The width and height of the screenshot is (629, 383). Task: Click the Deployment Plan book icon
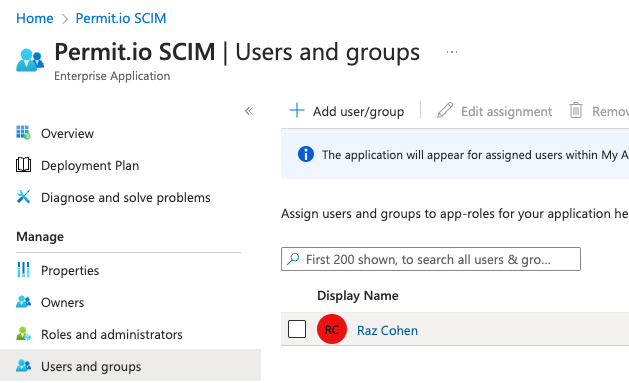23,165
